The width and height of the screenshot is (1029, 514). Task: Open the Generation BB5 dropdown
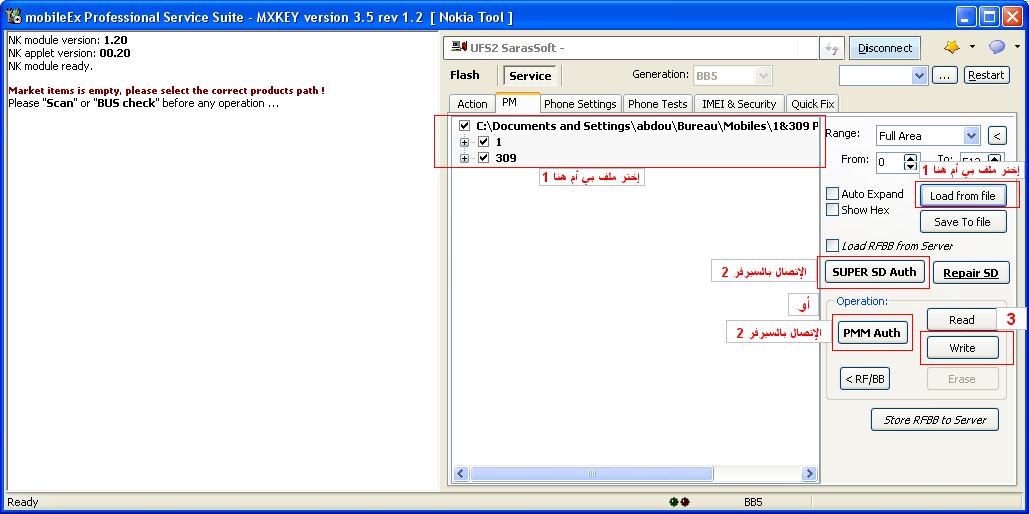[763, 75]
